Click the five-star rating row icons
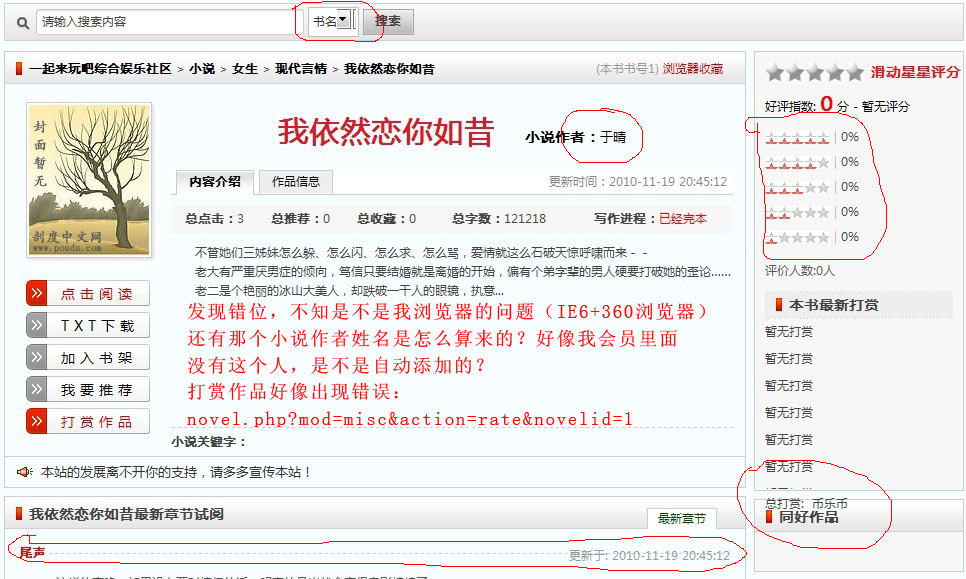Viewport: 966px width, 579px height. tap(797, 137)
